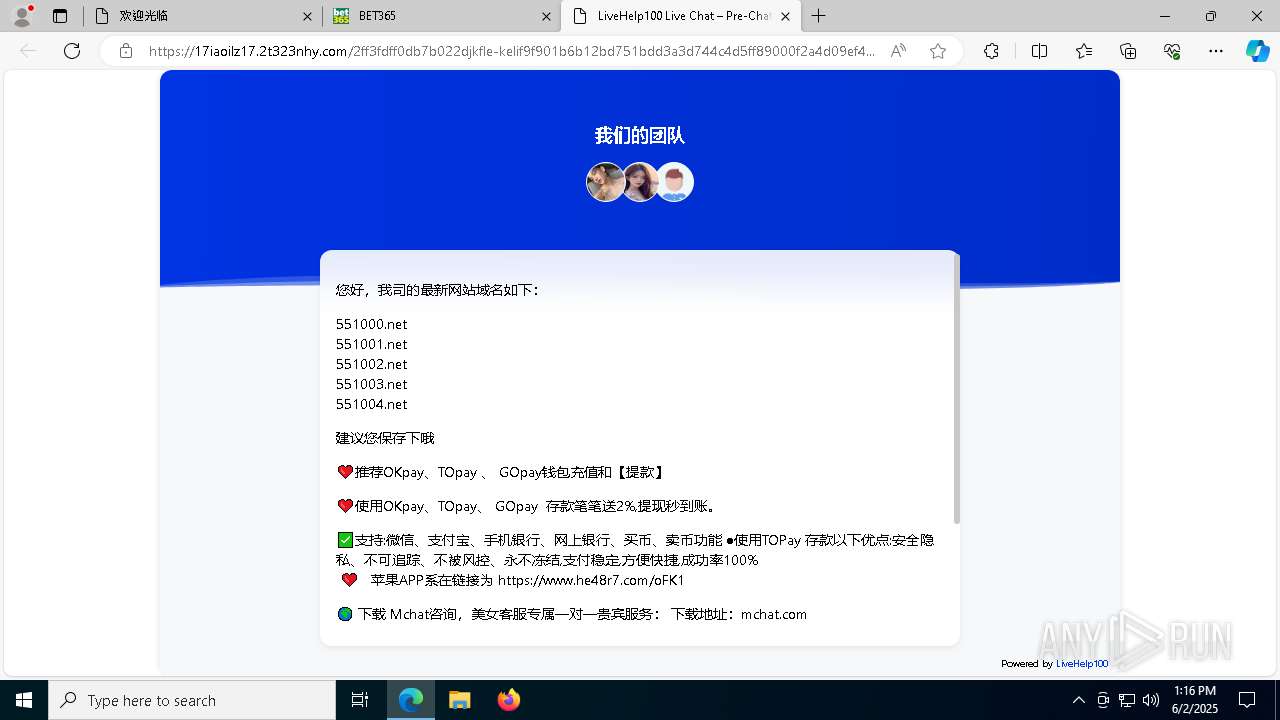Select the 551000.net domain text
The height and width of the screenshot is (720, 1280).
(x=372, y=324)
